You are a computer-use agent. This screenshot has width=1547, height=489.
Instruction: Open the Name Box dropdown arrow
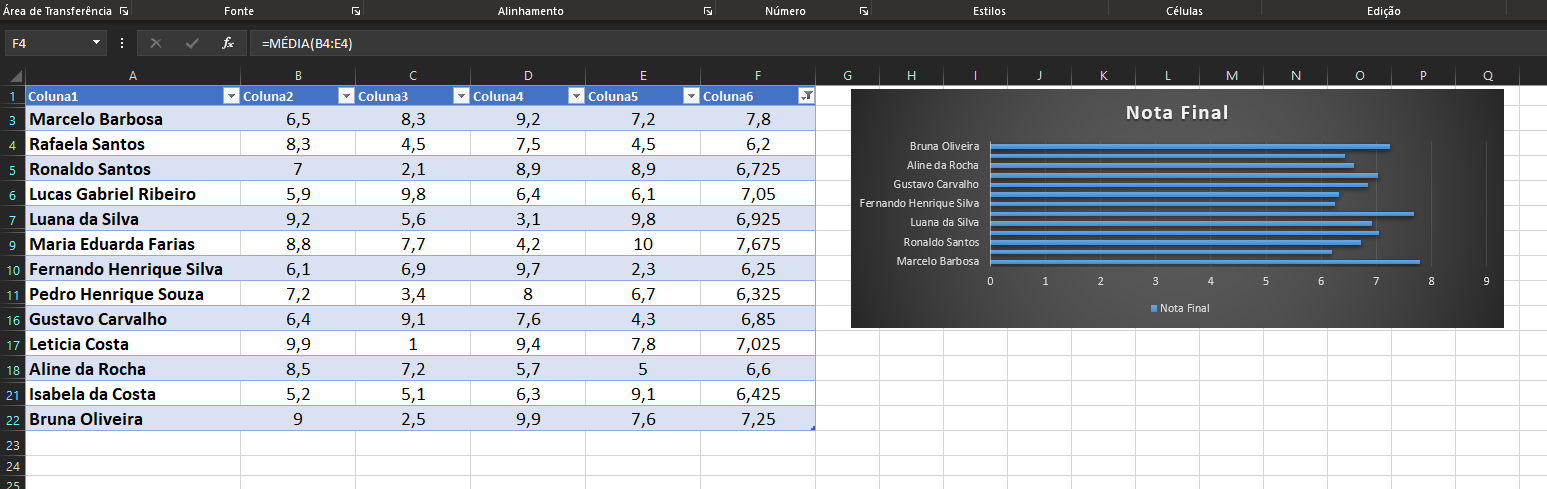[x=97, y=43]
